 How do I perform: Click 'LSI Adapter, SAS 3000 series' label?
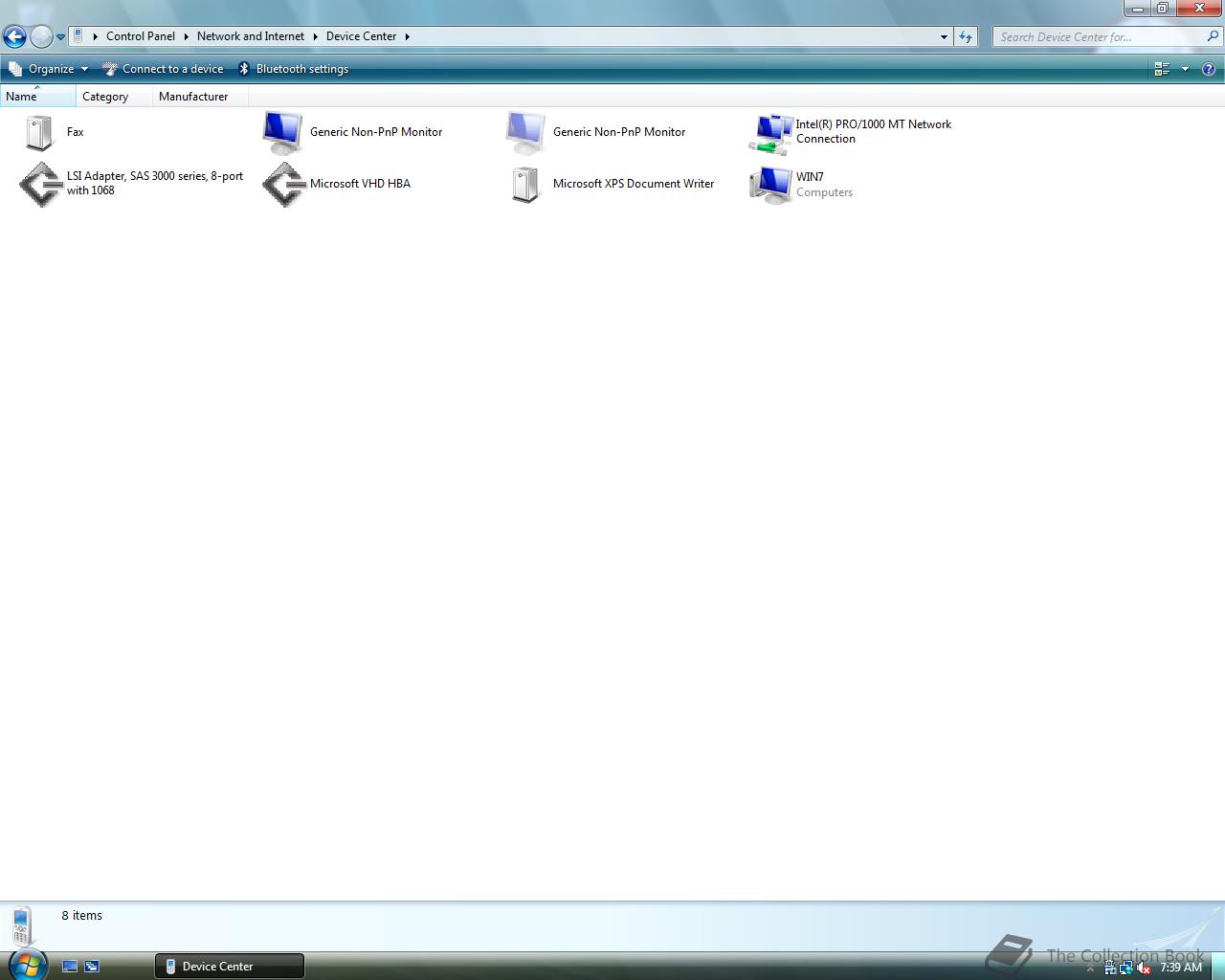155,183
